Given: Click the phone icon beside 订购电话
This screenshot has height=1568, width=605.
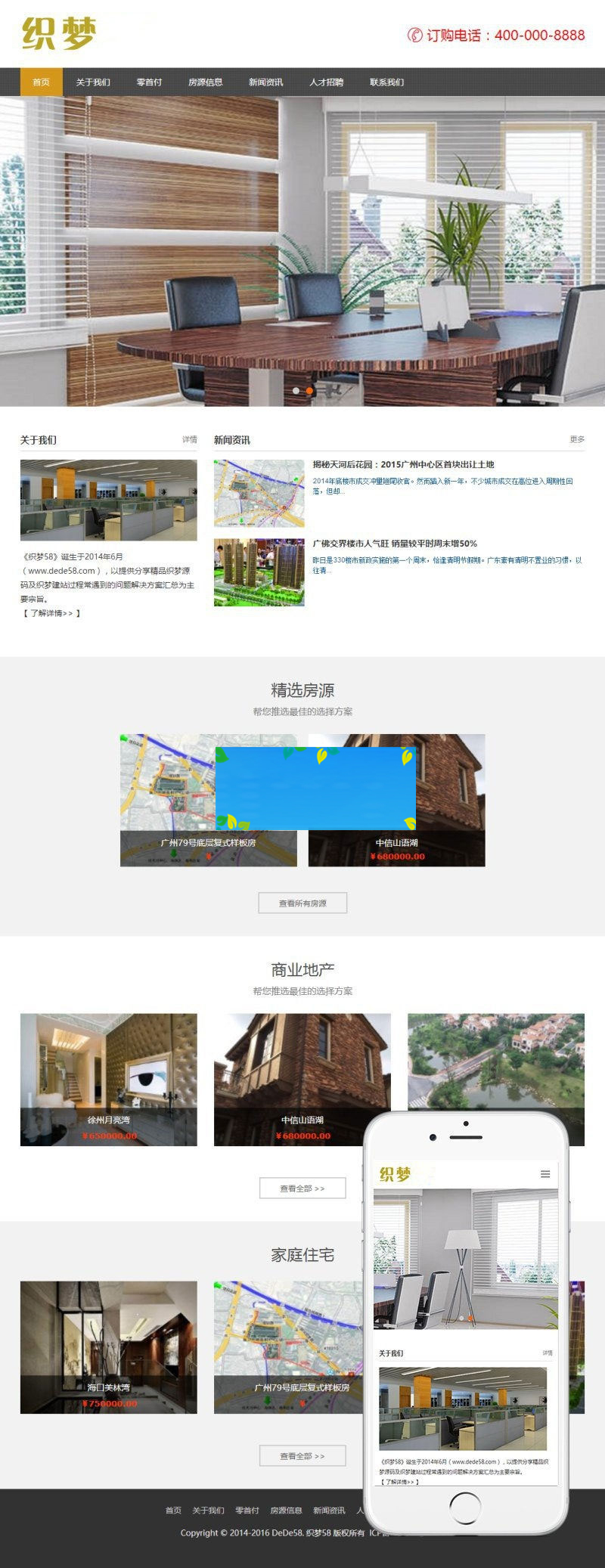Looking at the screenshot, I should point(414,35).
